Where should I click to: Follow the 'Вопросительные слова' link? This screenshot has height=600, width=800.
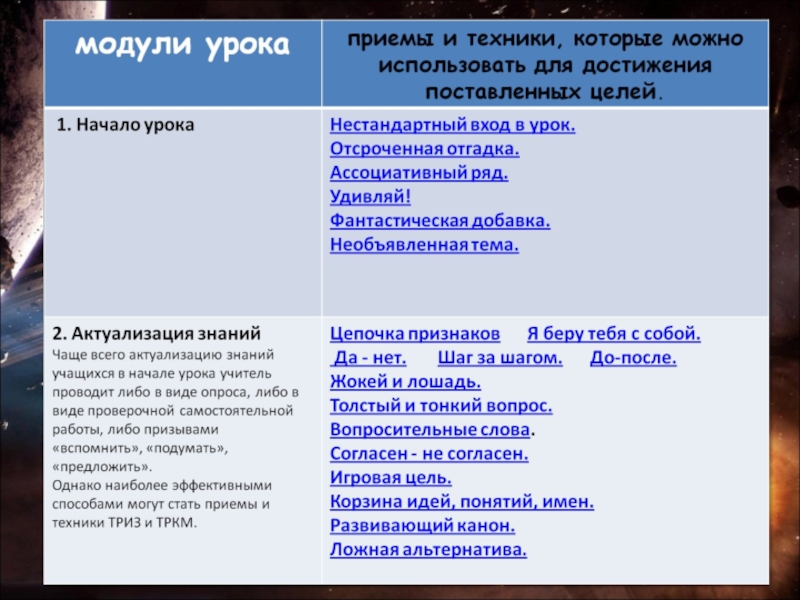430,430
